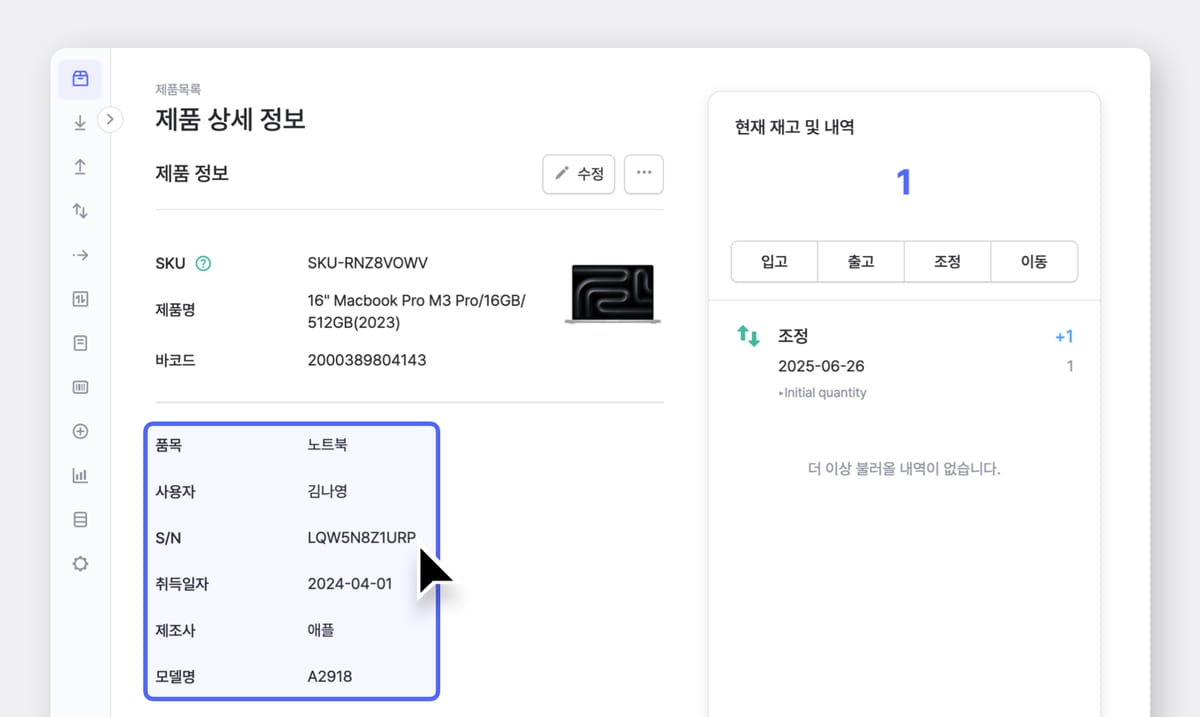The width and height of the screenshot is (1200, 717).
Task: Open the product list panel icon
Action: pos(80,79)
